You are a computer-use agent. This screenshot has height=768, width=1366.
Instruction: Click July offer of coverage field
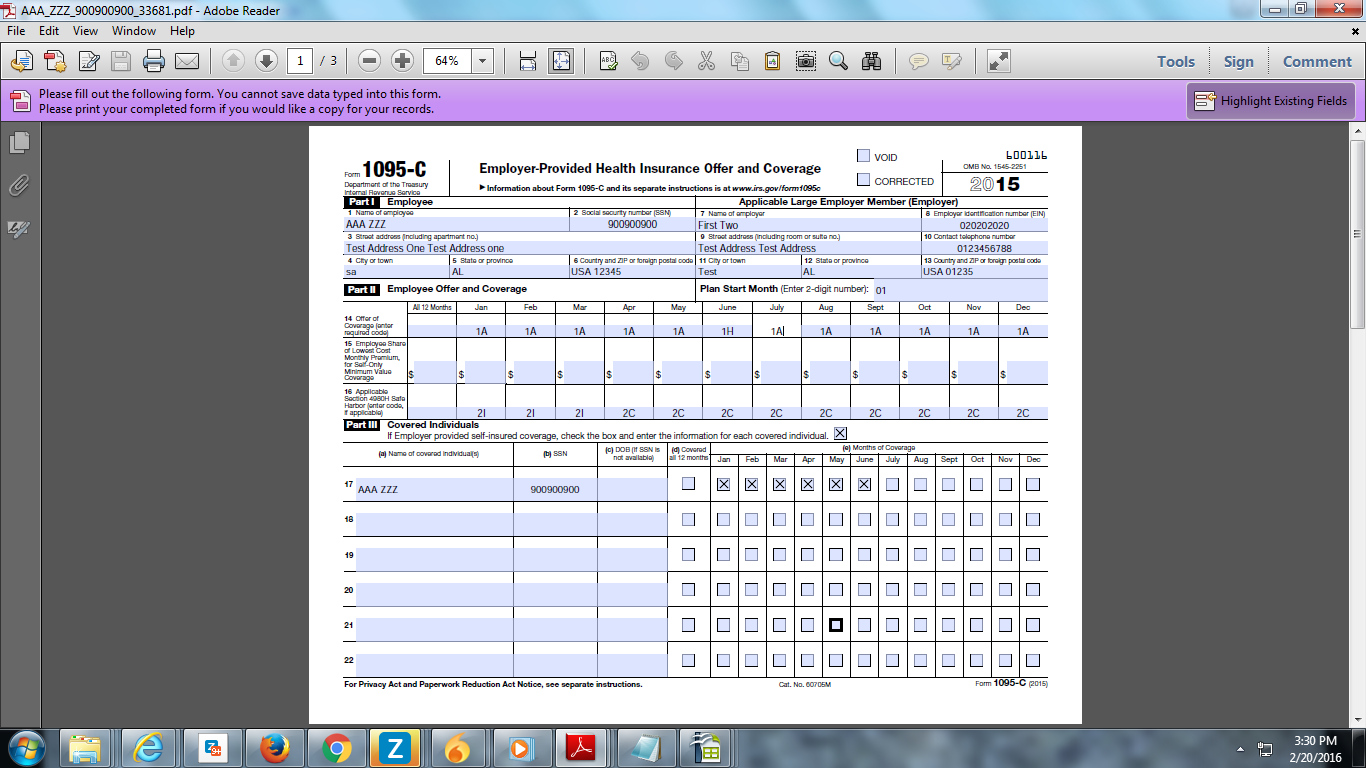click(x=777, y=331)
